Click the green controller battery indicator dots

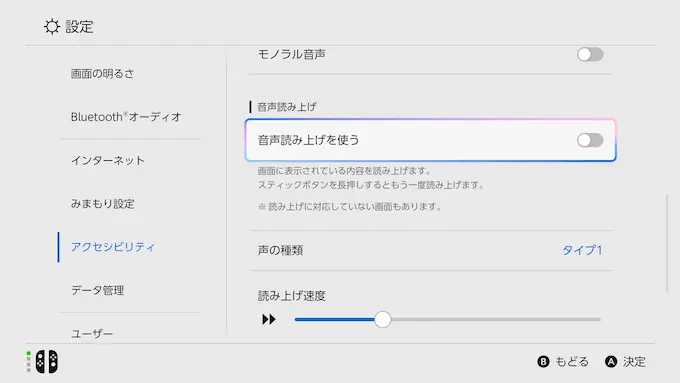29,361
